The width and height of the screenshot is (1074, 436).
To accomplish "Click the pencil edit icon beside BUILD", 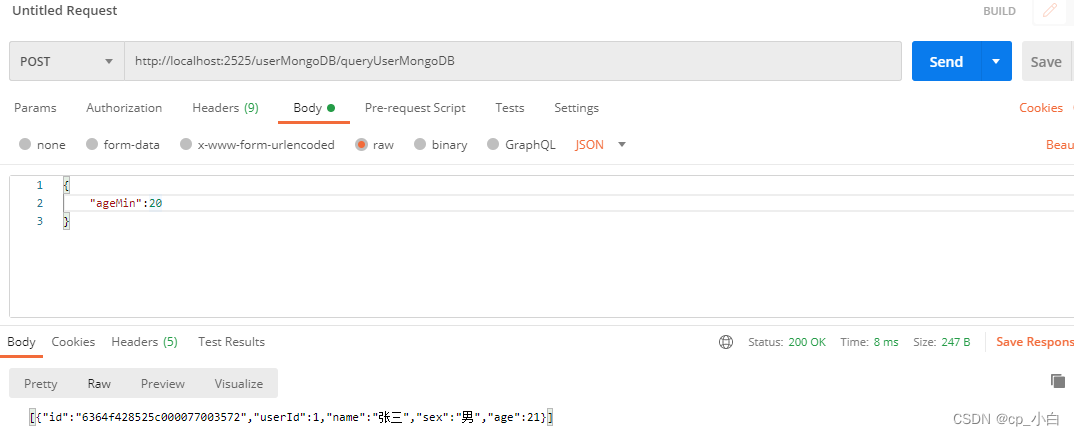I will [1050, 11].
